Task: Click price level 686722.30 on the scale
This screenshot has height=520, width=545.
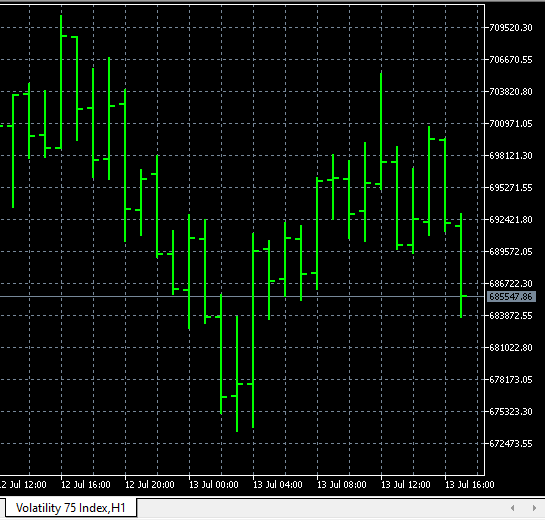Action: [511, 284]
